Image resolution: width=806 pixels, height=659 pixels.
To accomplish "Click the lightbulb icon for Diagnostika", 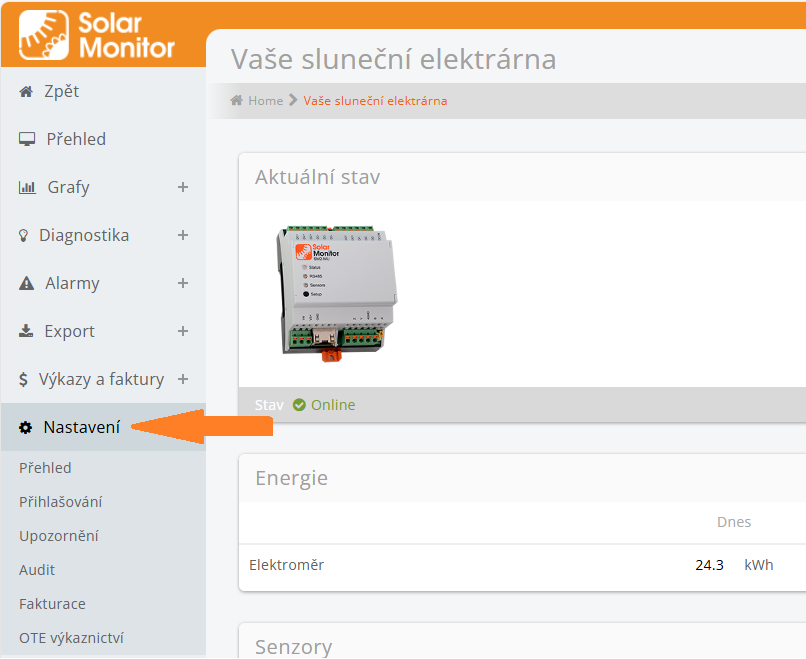I will 24,236.
